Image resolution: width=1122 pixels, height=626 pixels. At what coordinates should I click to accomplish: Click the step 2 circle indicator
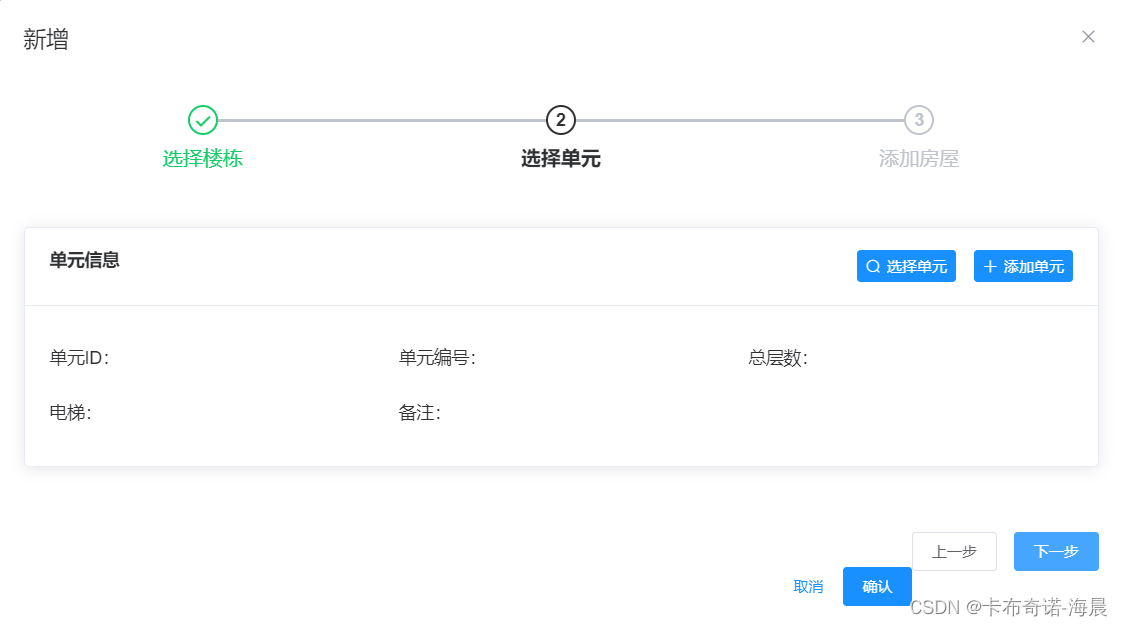(561, 120)
